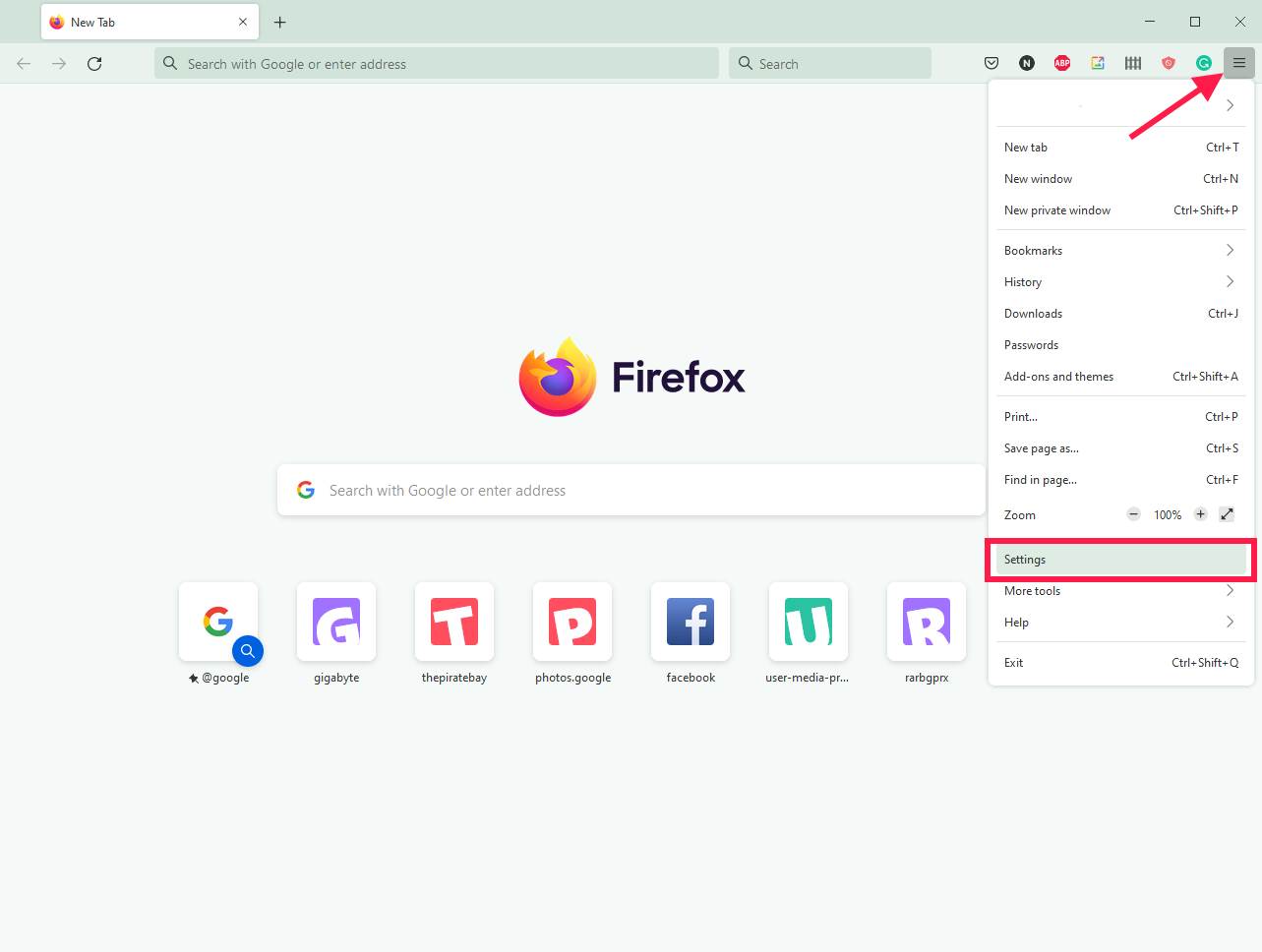Click the shield-shaped extension icon

coord(1168,63)
